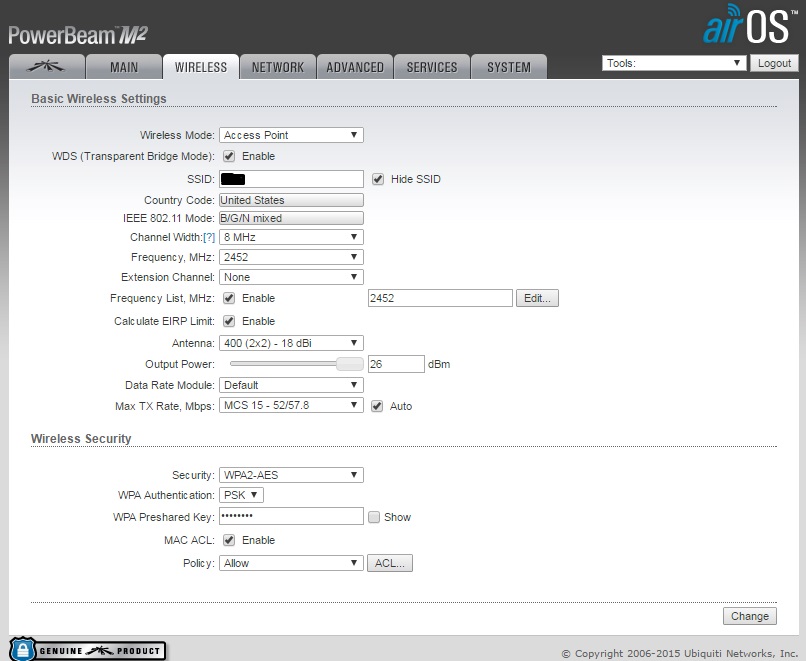Open the Frequency, MHz dropdown

(x=291, y=257)
